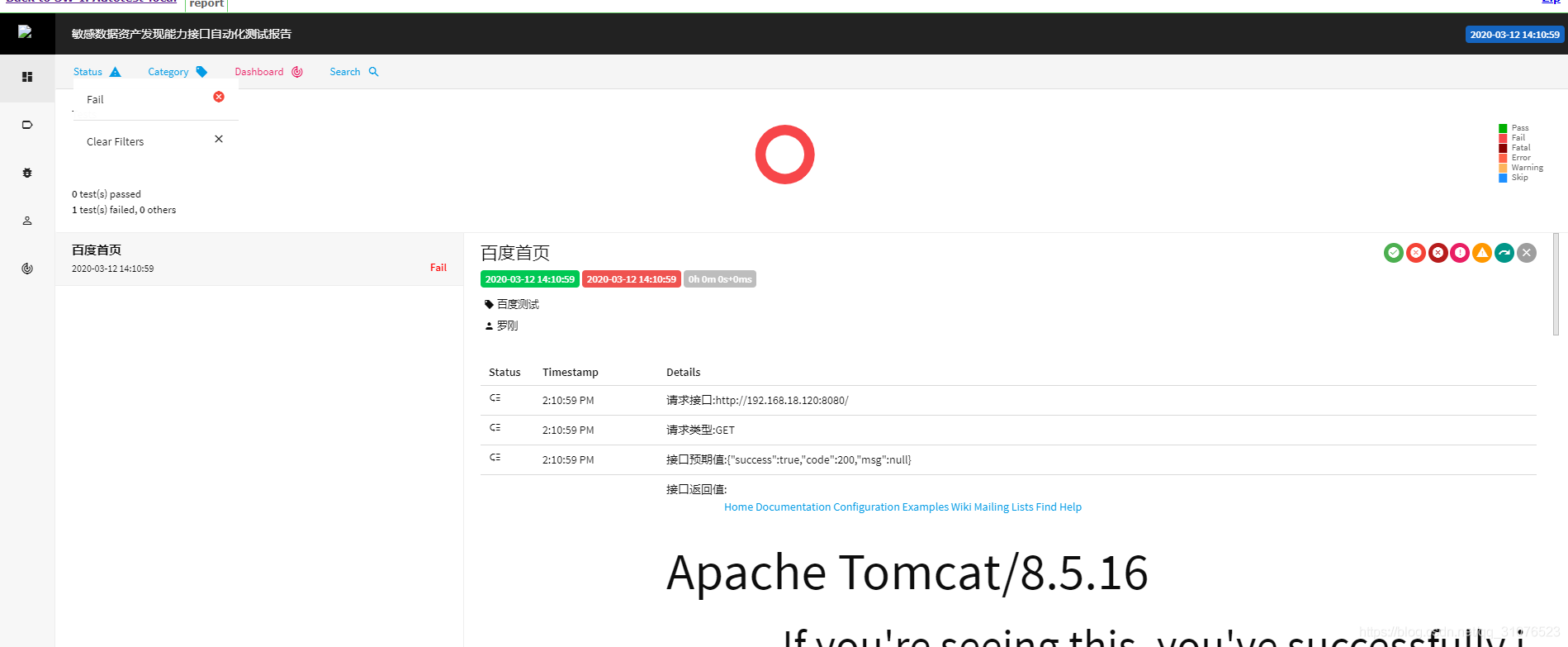Toggle the Dashboard panel
Screen dimensions: 1568x647
[x=269, y=72]
